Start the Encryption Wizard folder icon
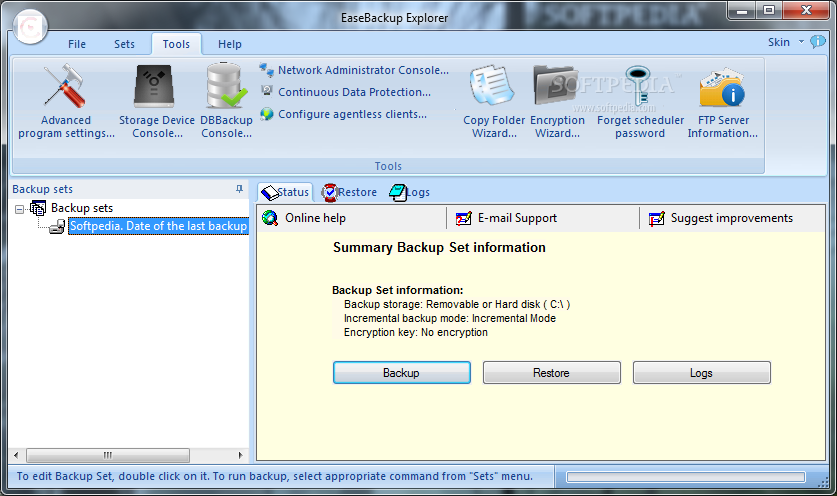 pos(556,85)
